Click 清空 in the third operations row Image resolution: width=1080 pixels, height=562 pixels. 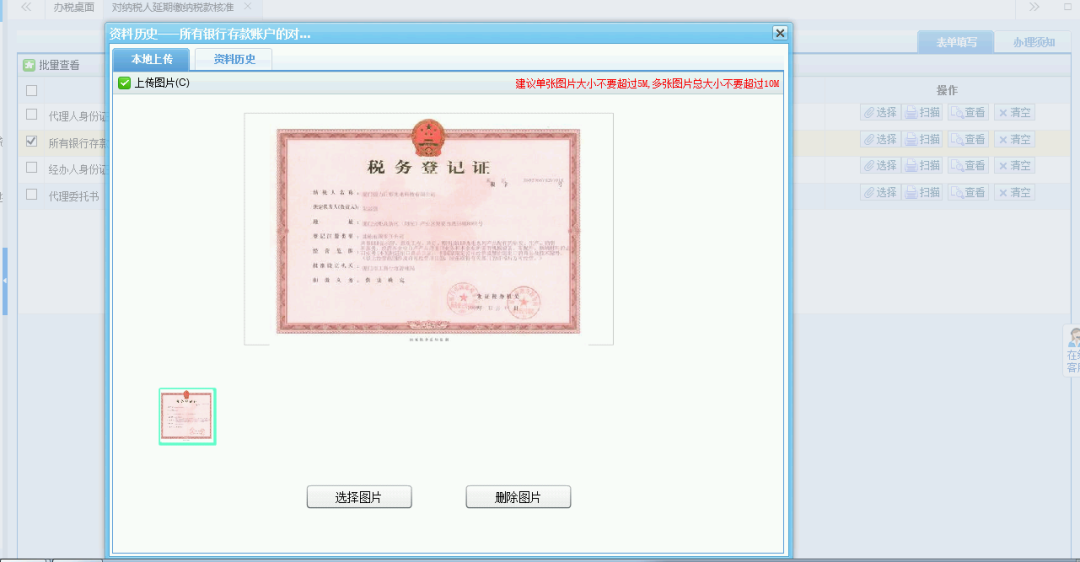(x=1015, y=165)
